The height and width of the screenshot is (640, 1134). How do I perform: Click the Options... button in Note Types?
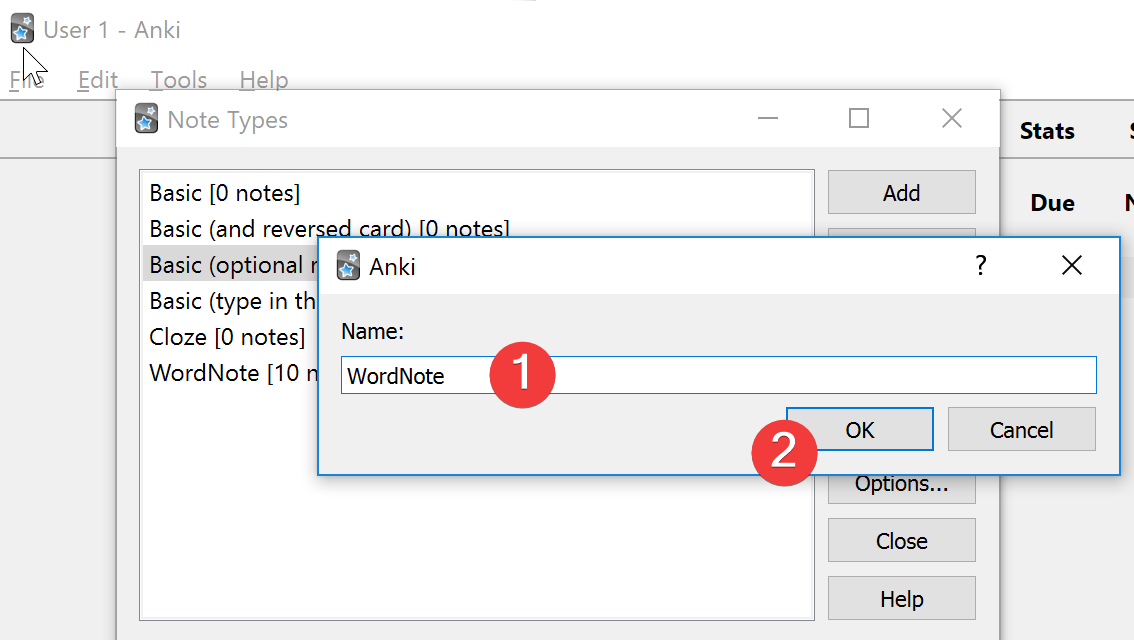(901, 488)
